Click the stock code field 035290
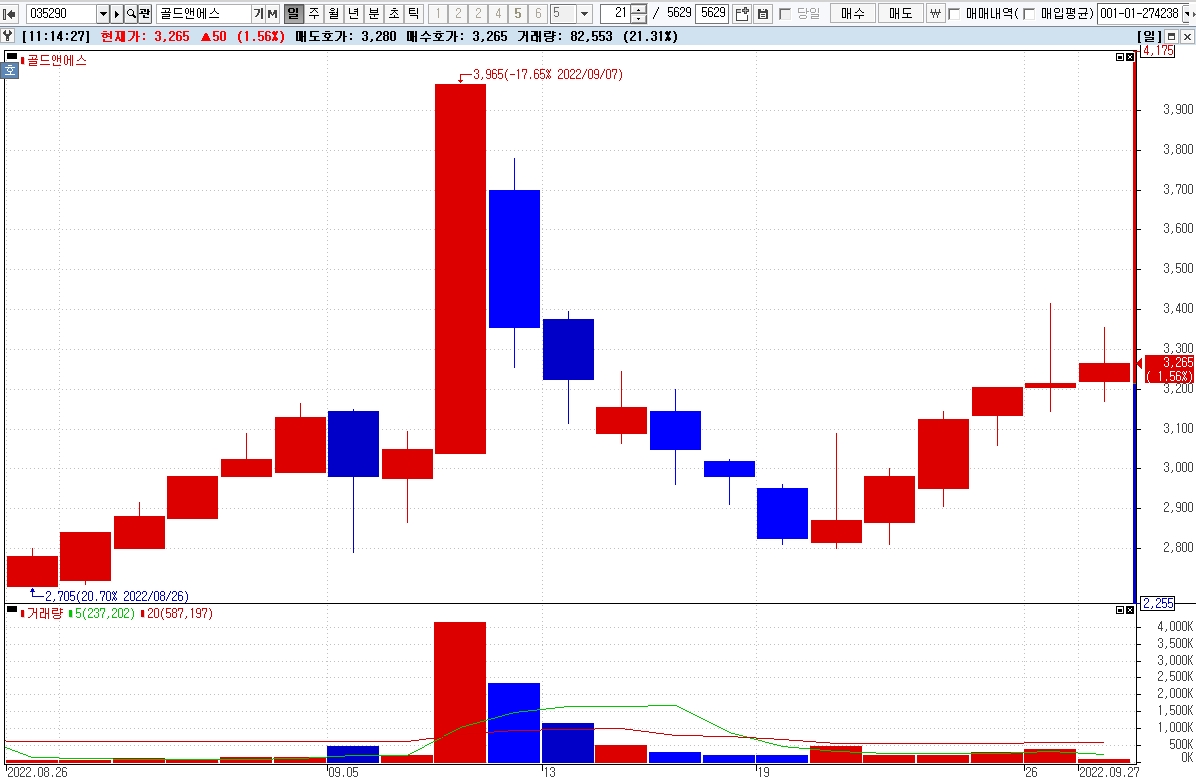Screen dimensions: 1196x777 pyautogui.click(x=61, y=14)
